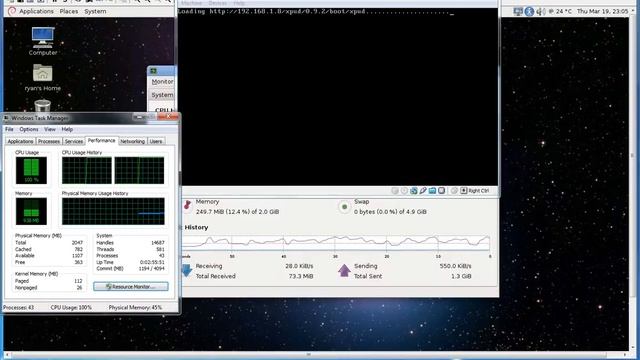Viewport: 640px width, 360px height.
Task: Open ryan's Home folder icon
Action: coord(42,73)
